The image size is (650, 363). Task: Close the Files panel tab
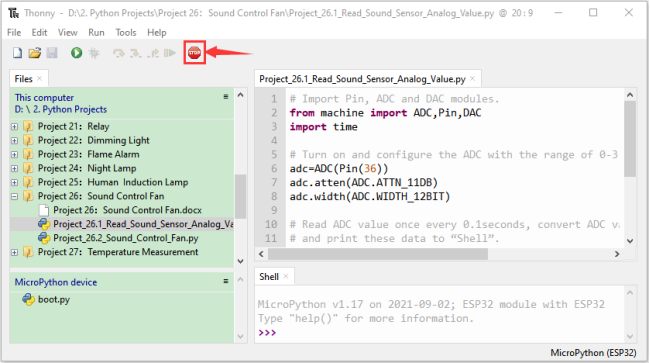[x=40, y=79]
